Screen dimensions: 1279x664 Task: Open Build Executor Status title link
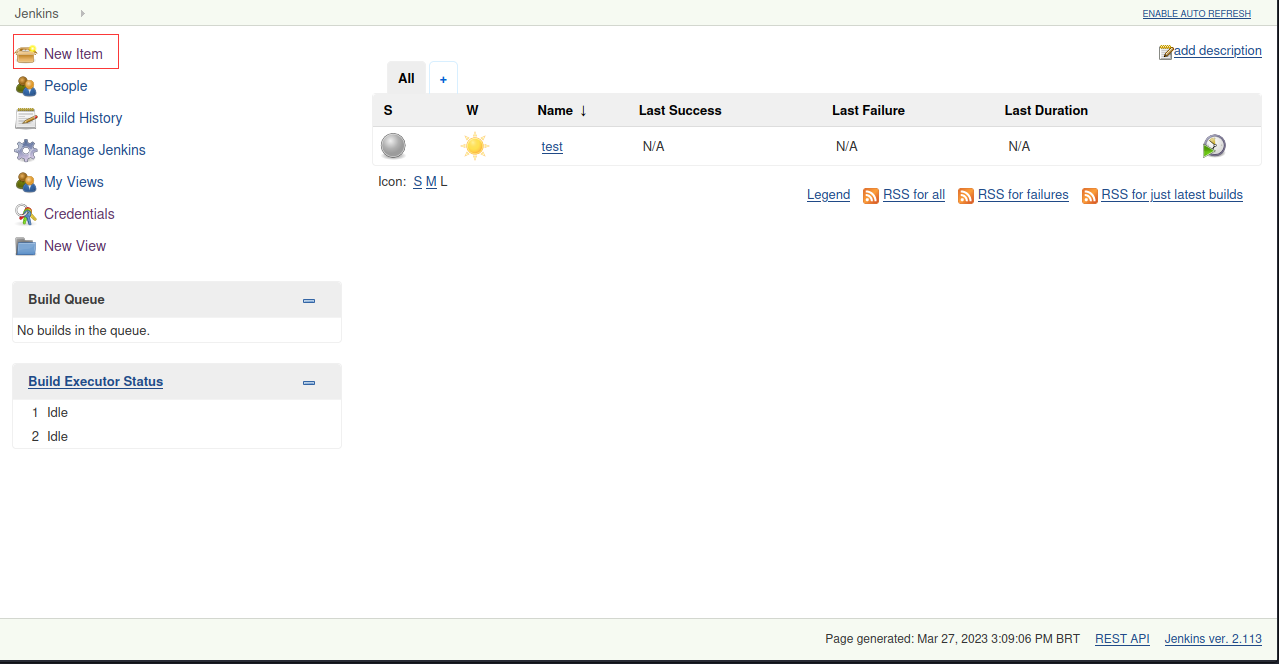(x=95, y=381)
